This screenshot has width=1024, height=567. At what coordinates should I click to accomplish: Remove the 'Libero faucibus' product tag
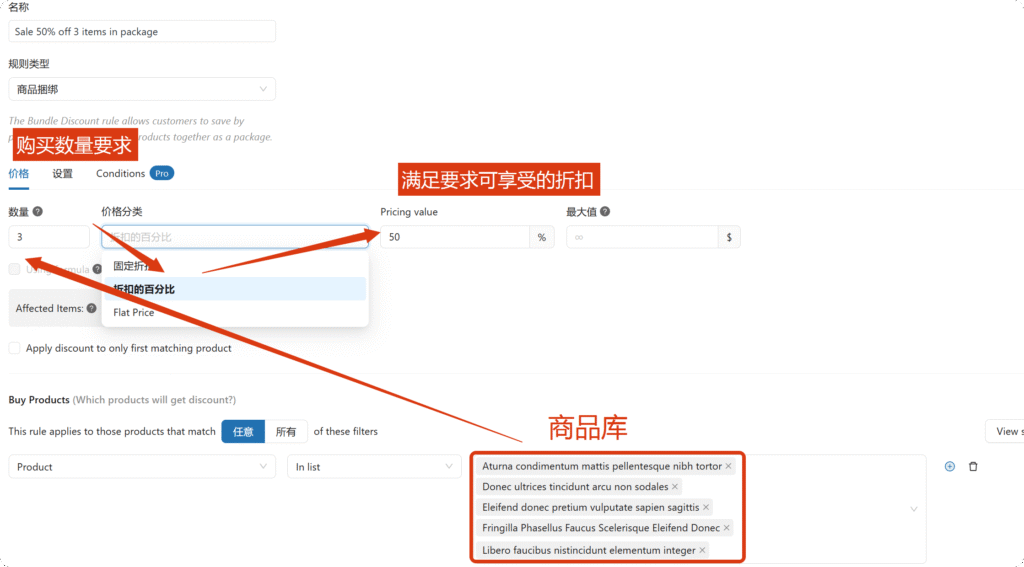pyautogui.click(x=703, y=550)
